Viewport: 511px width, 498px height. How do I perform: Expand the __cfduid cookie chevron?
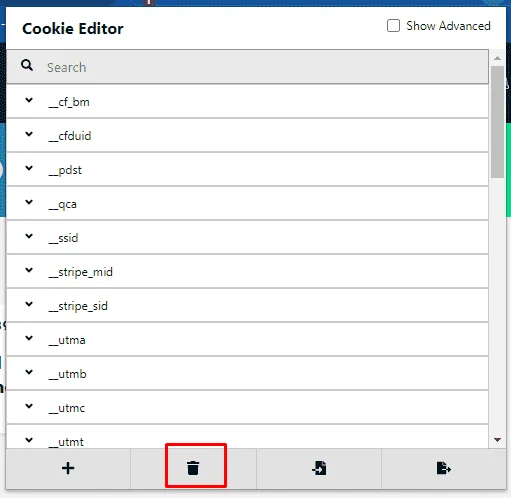pyautogui.click(x=29, y=134)
